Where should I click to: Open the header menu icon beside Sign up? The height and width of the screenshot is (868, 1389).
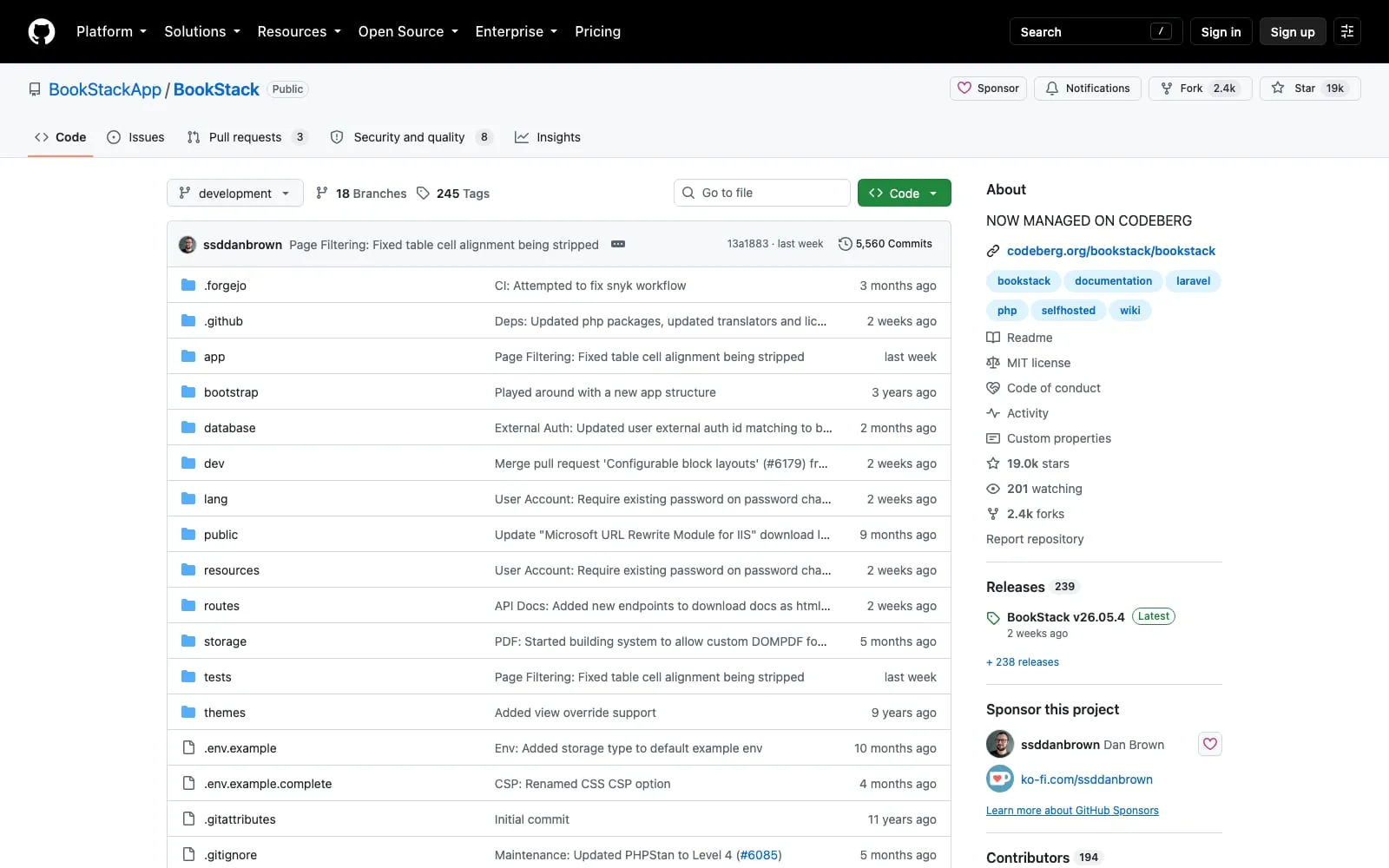(1347, 31)
